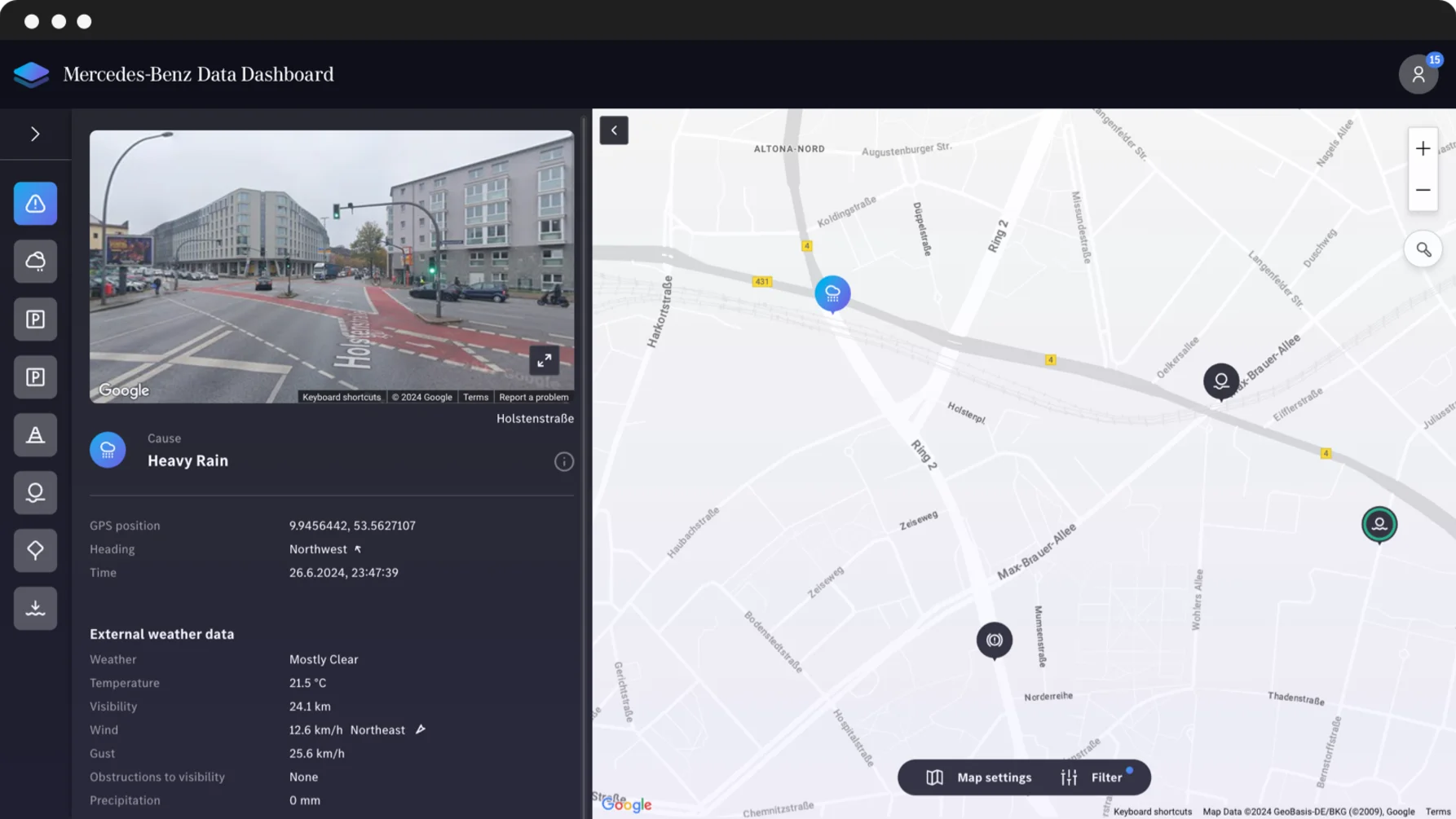
Task: Select the hazard warning triangle sidebar icon
Action: click(x=35, y=204)
